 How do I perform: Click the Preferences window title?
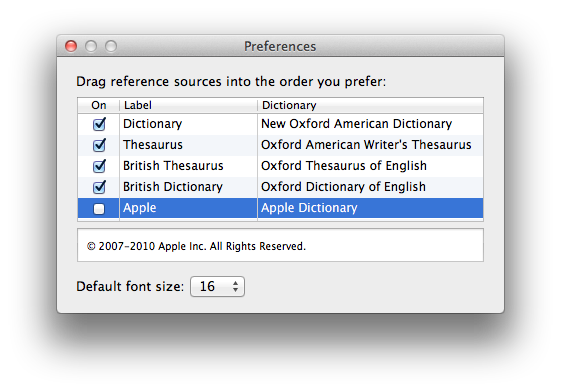(280, 46)
